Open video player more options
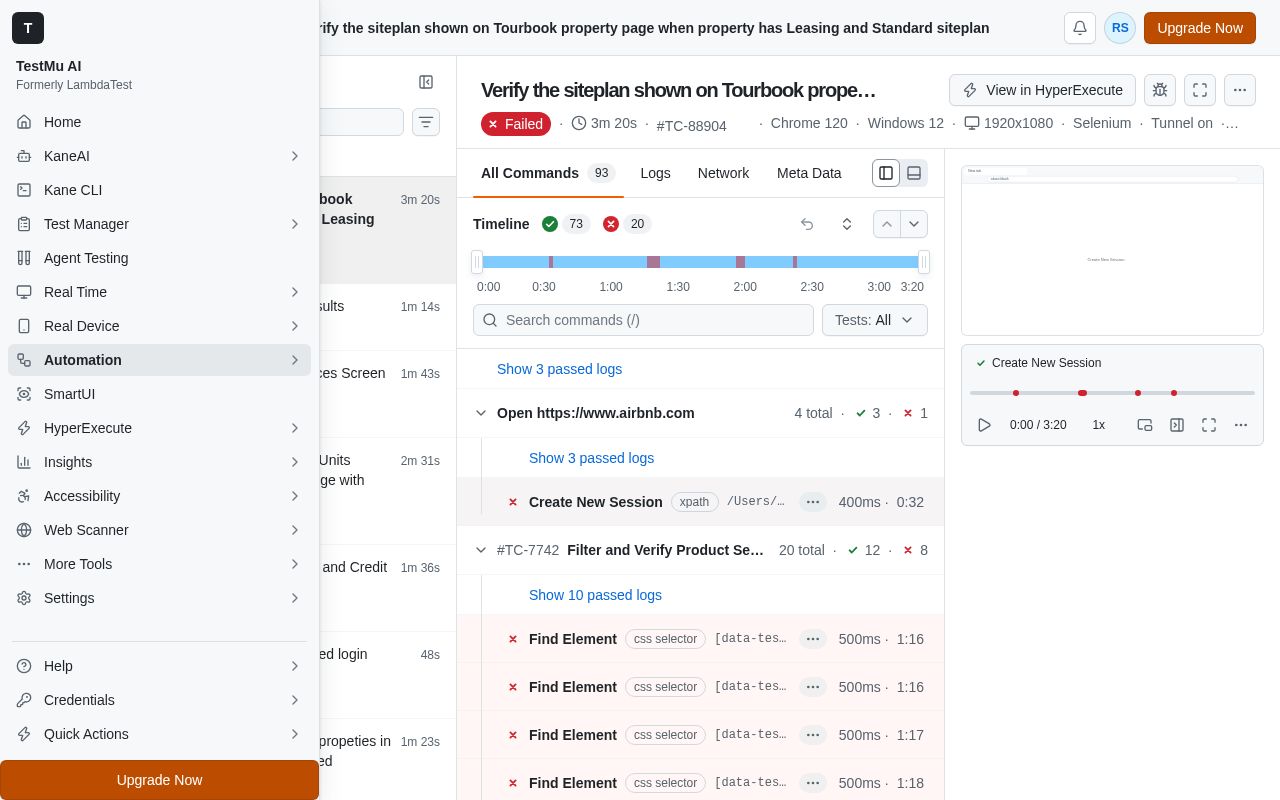The image size is (1280, 800). coord(1241,425)
